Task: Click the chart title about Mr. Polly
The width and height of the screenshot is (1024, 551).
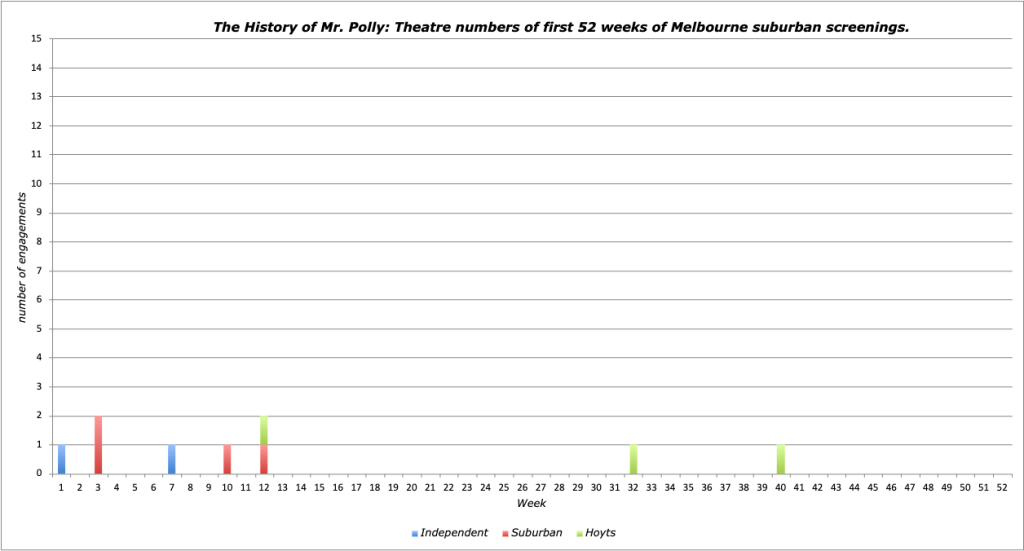Action: pos(561,27)
